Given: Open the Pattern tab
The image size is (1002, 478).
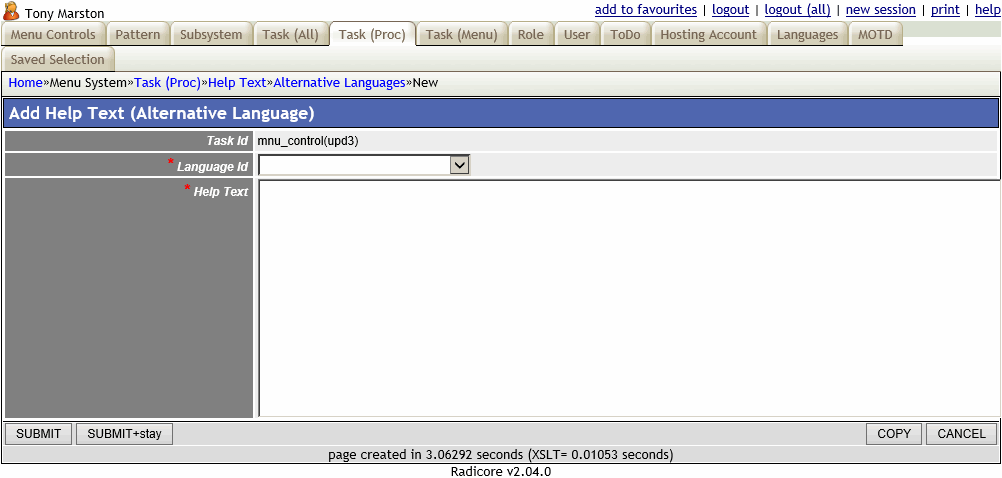Looking at the screenshot, I should click(137, 35).
